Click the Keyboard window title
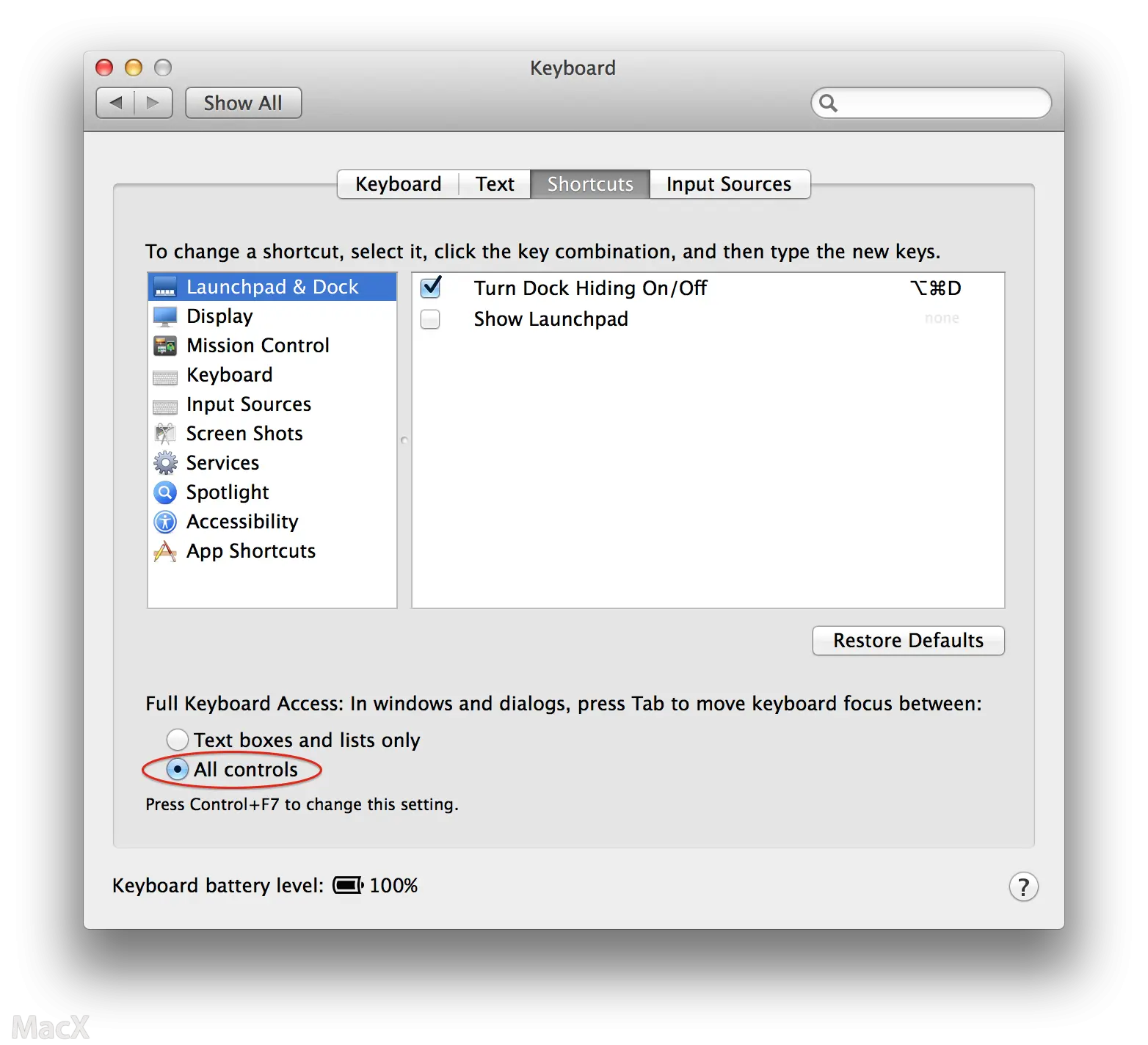The width and height of the screenshot is (1148, 1045). tap(573, 68)
